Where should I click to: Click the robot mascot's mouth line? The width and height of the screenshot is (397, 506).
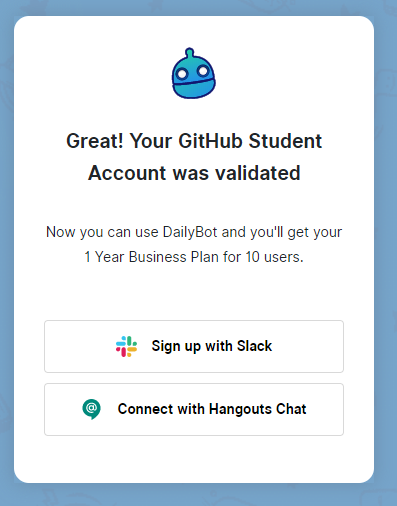(x=194, y=82)
